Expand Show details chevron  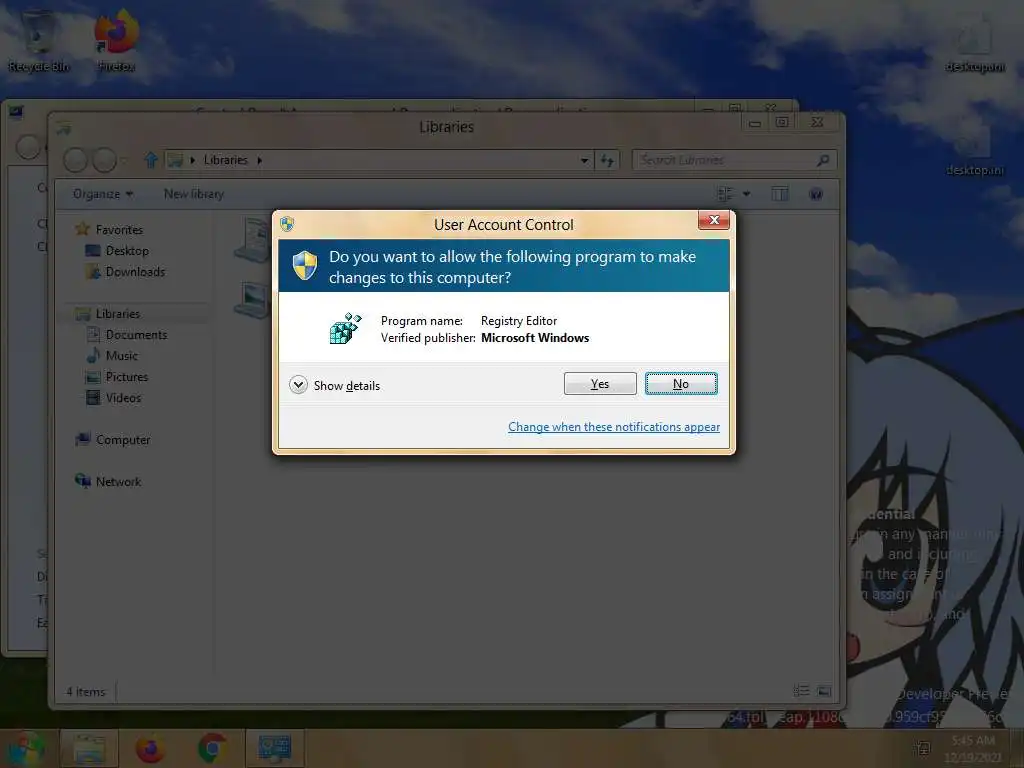298,385
